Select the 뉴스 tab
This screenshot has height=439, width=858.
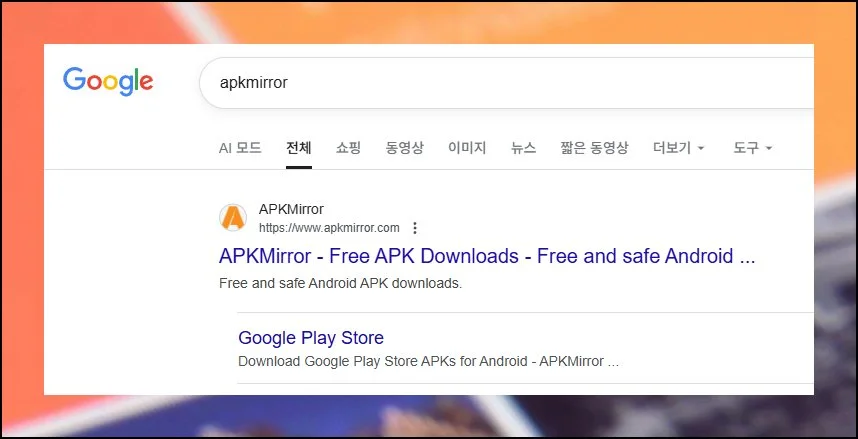(524, 148)
